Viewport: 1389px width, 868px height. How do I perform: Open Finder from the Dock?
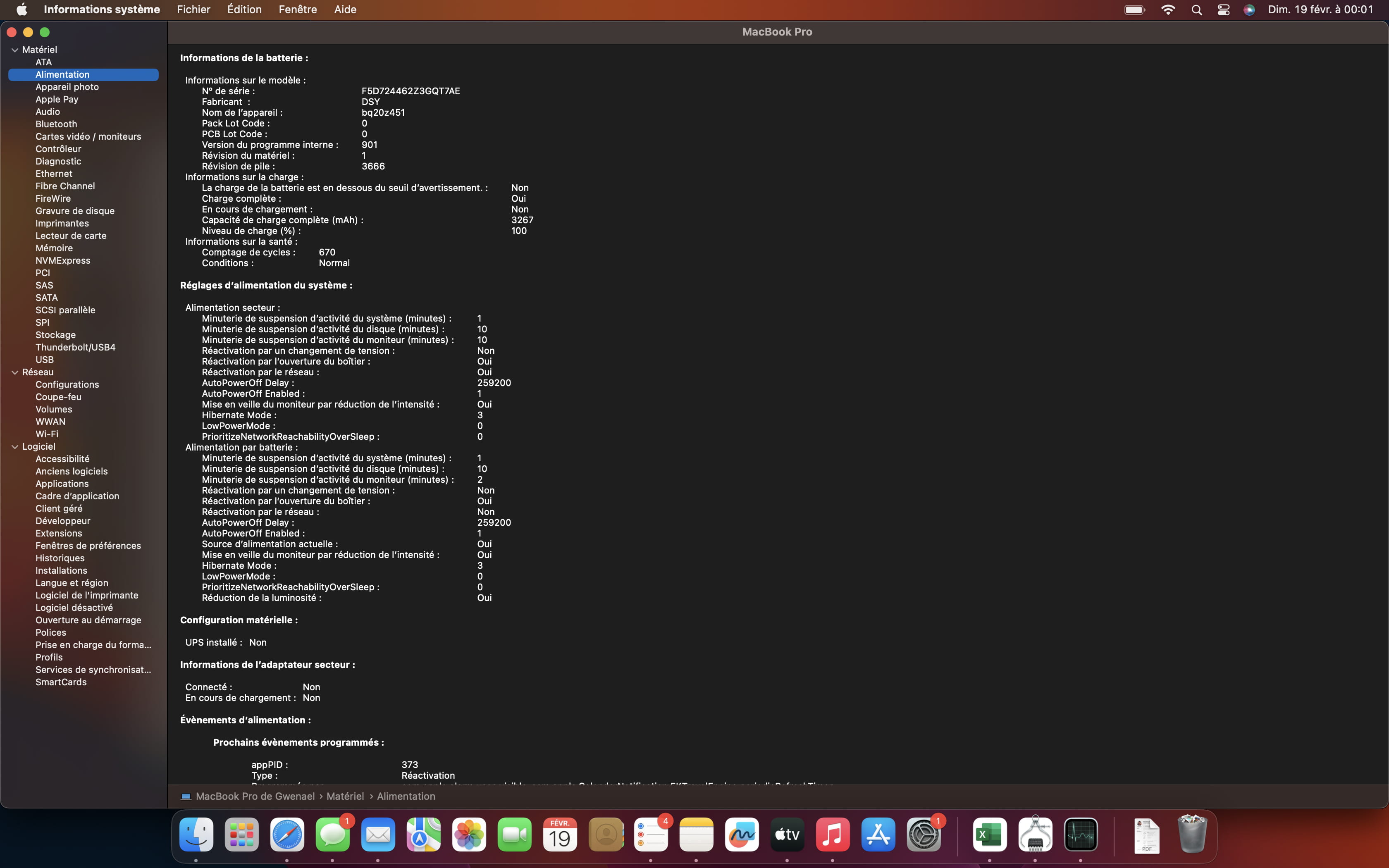tap(196, 834)
